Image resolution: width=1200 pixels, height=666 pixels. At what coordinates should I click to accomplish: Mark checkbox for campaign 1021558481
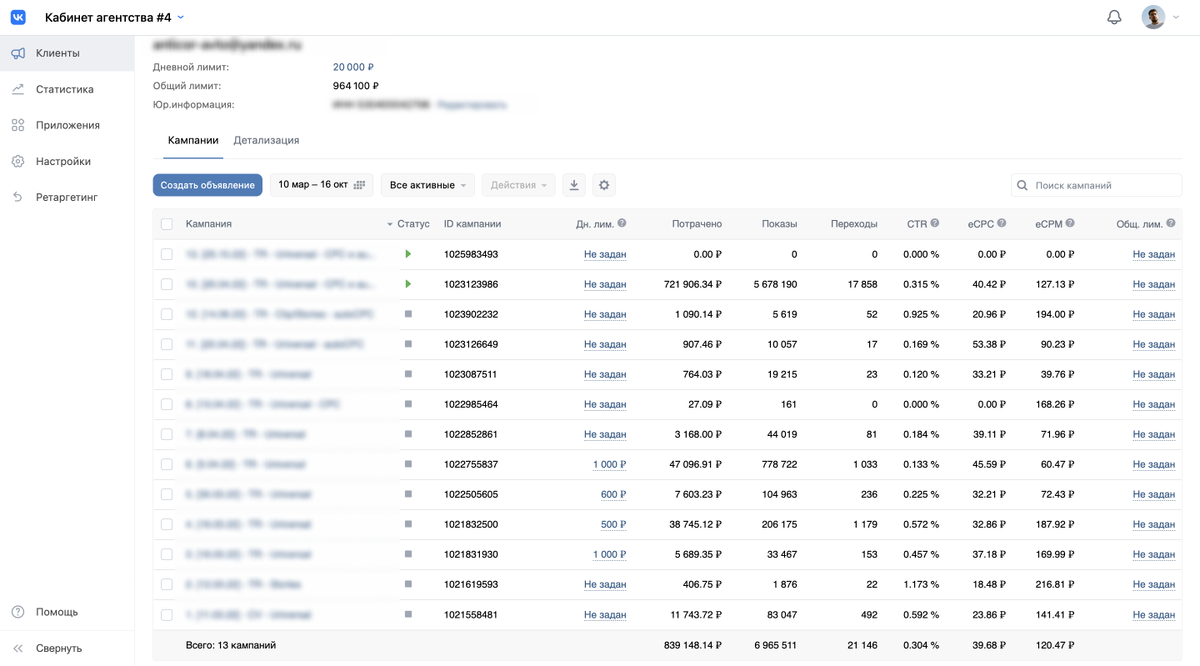(167, 614)
